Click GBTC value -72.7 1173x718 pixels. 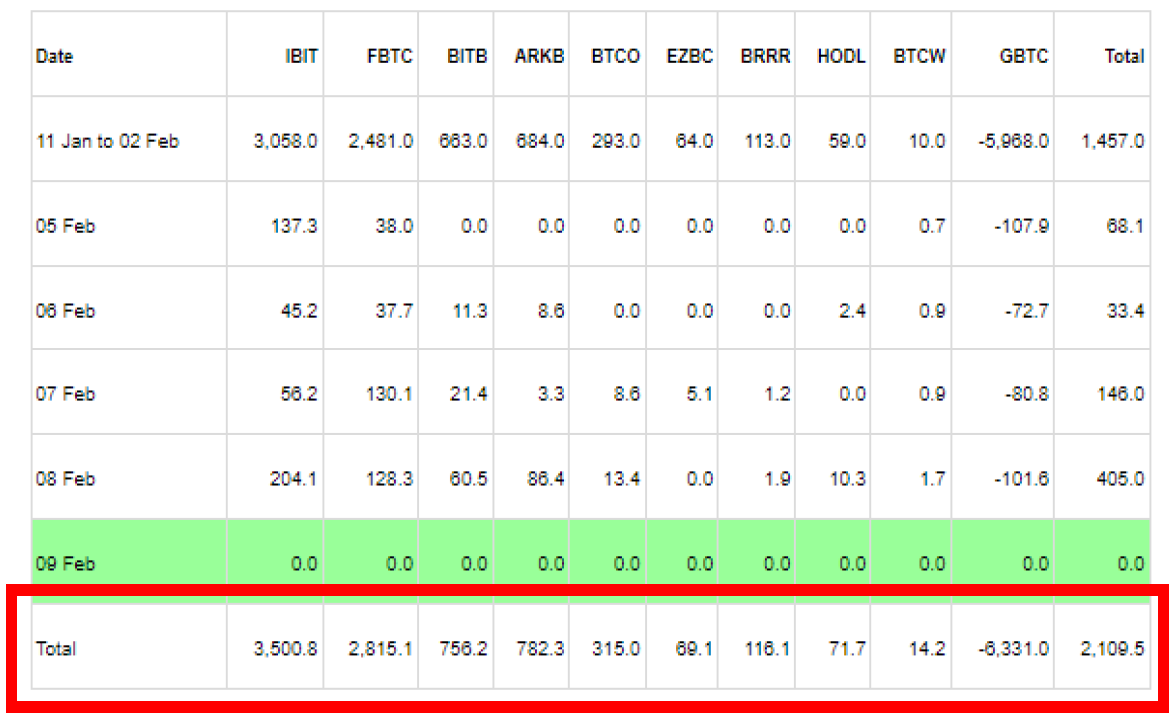click(x=1026, y=310)
